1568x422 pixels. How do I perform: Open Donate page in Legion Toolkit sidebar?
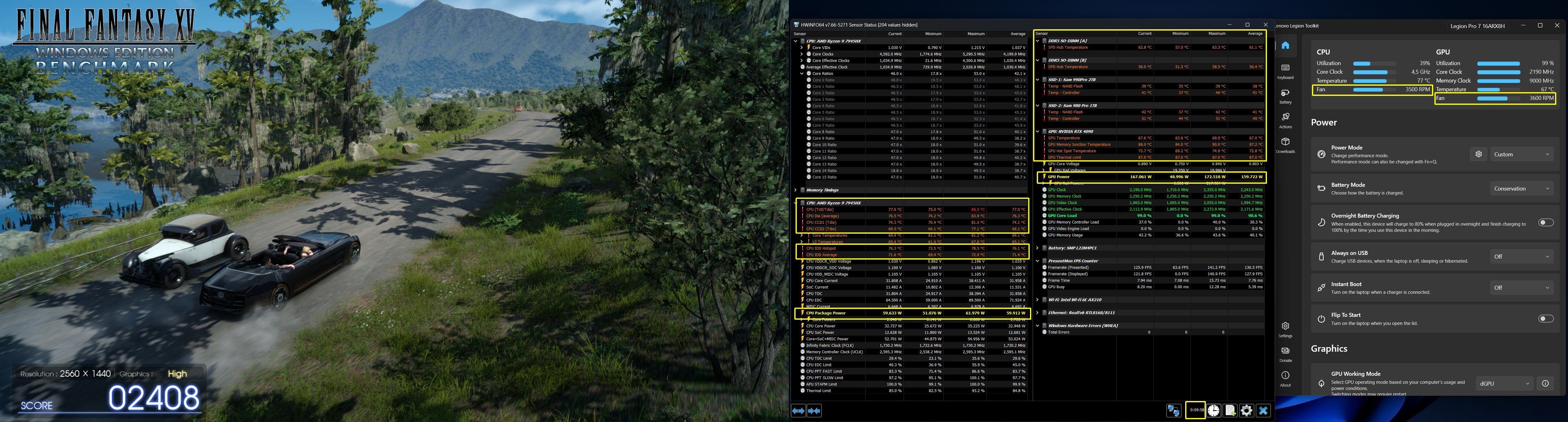pos(1285,354)
